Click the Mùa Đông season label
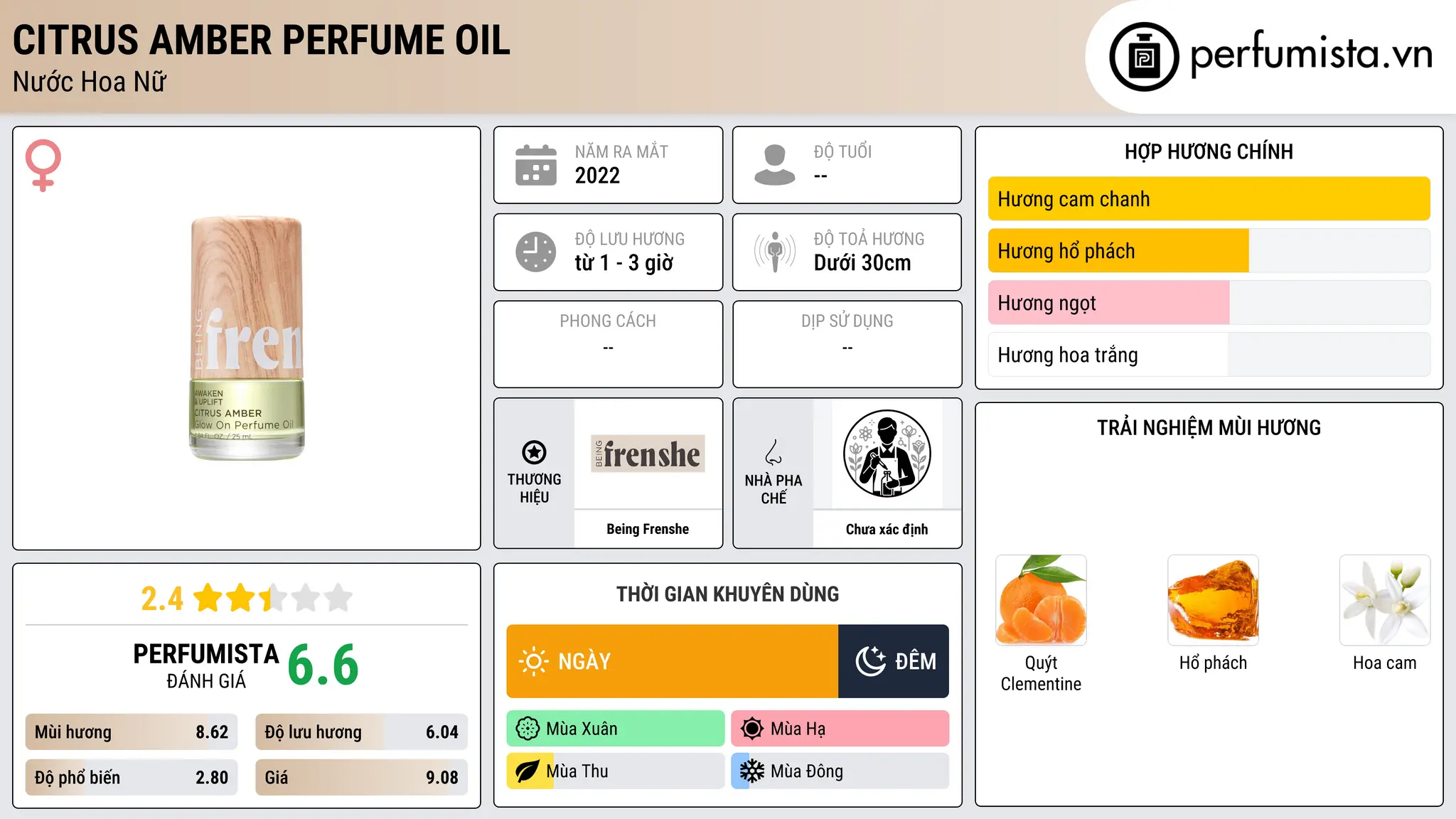The height and width of the screenshot is (819, 1456). pyautogui.click(x=807, y=771)
